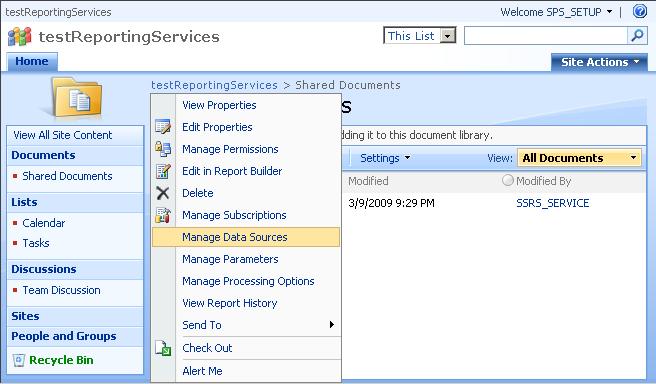Image resolution: width=656 pixels, height=384 pixels.
Task: Open the Tasks list link
Action: tap(36, 243)
